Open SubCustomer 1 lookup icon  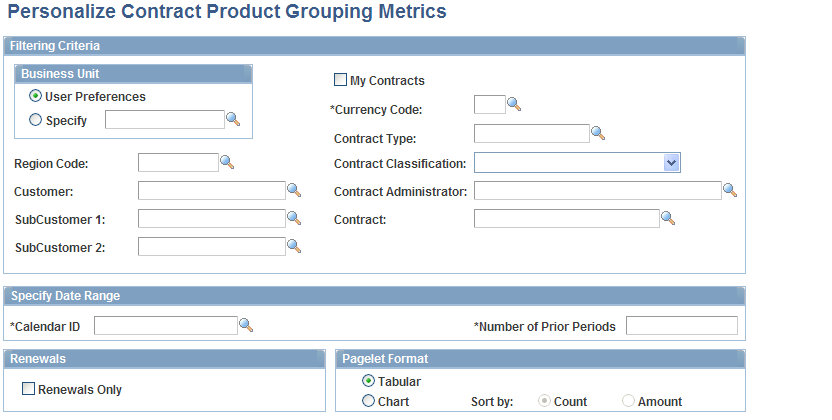click(x=294, y=218)
